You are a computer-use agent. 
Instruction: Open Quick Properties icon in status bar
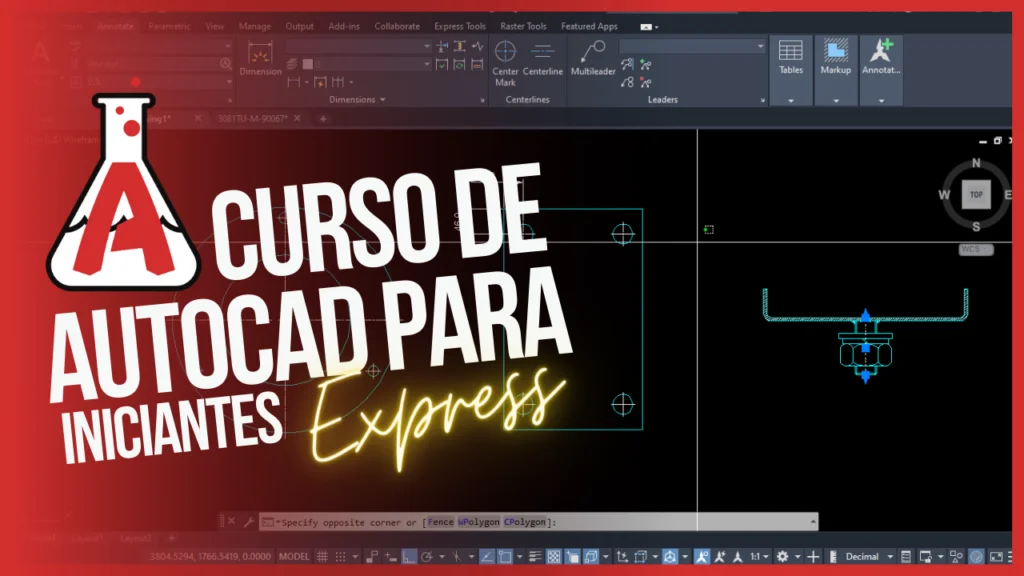pyautogui.click(x=906, y=556)
